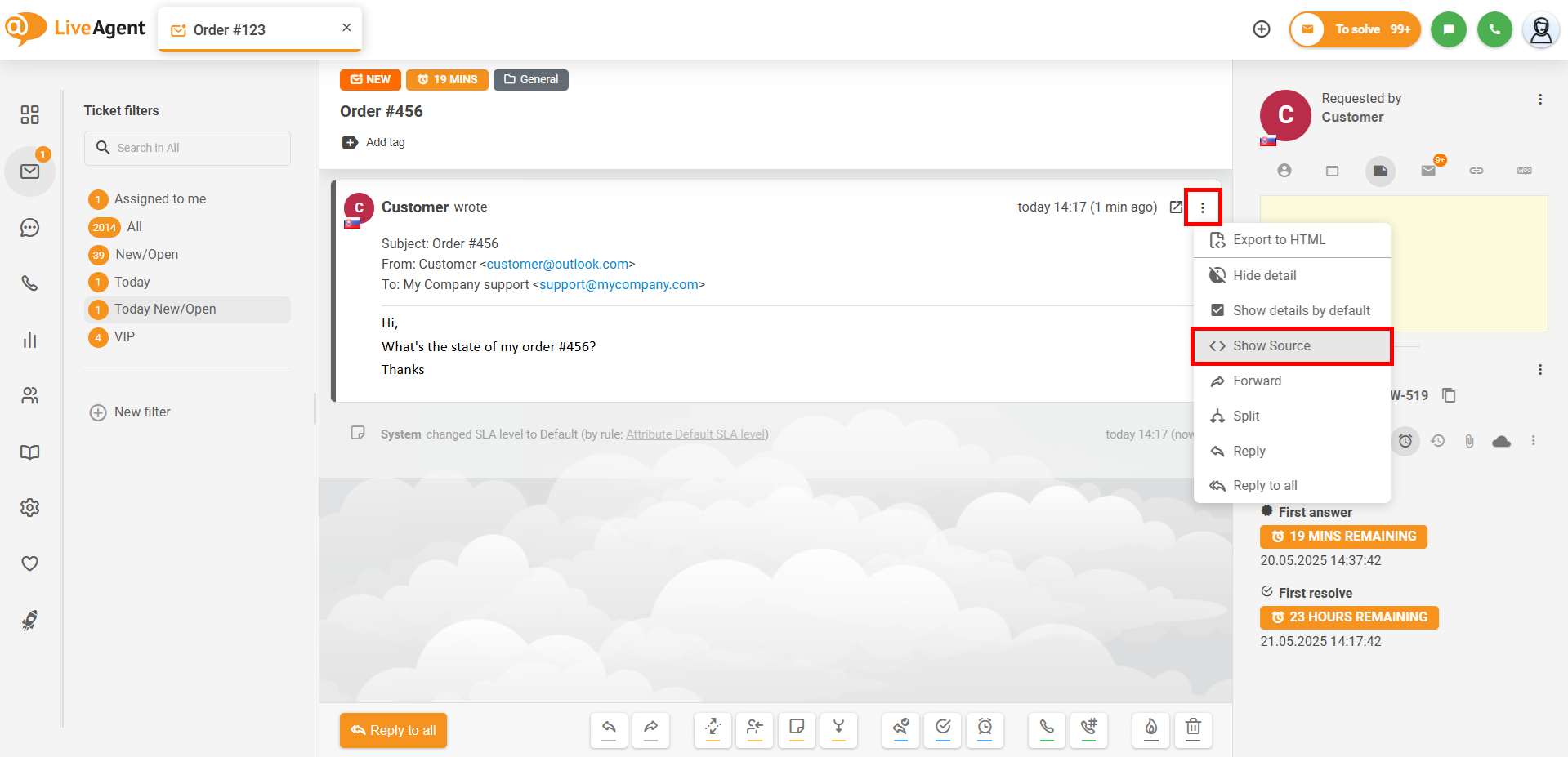Toggle Show details by default checkbox

1217,310
